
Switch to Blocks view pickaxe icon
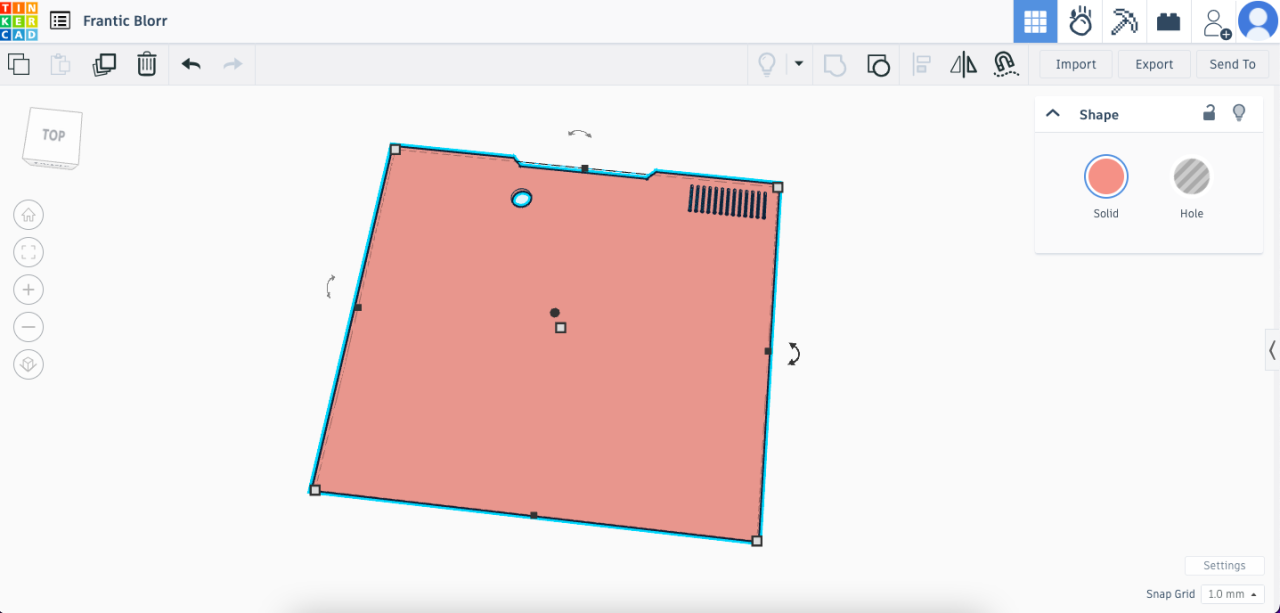1125,21
